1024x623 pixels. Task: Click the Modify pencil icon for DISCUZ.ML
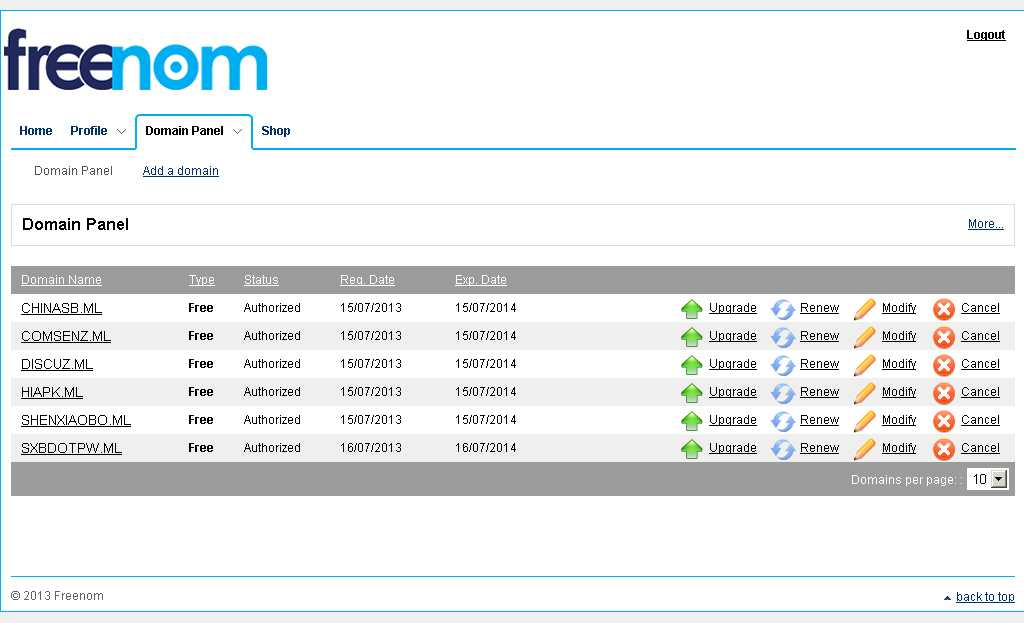(865, 365)
